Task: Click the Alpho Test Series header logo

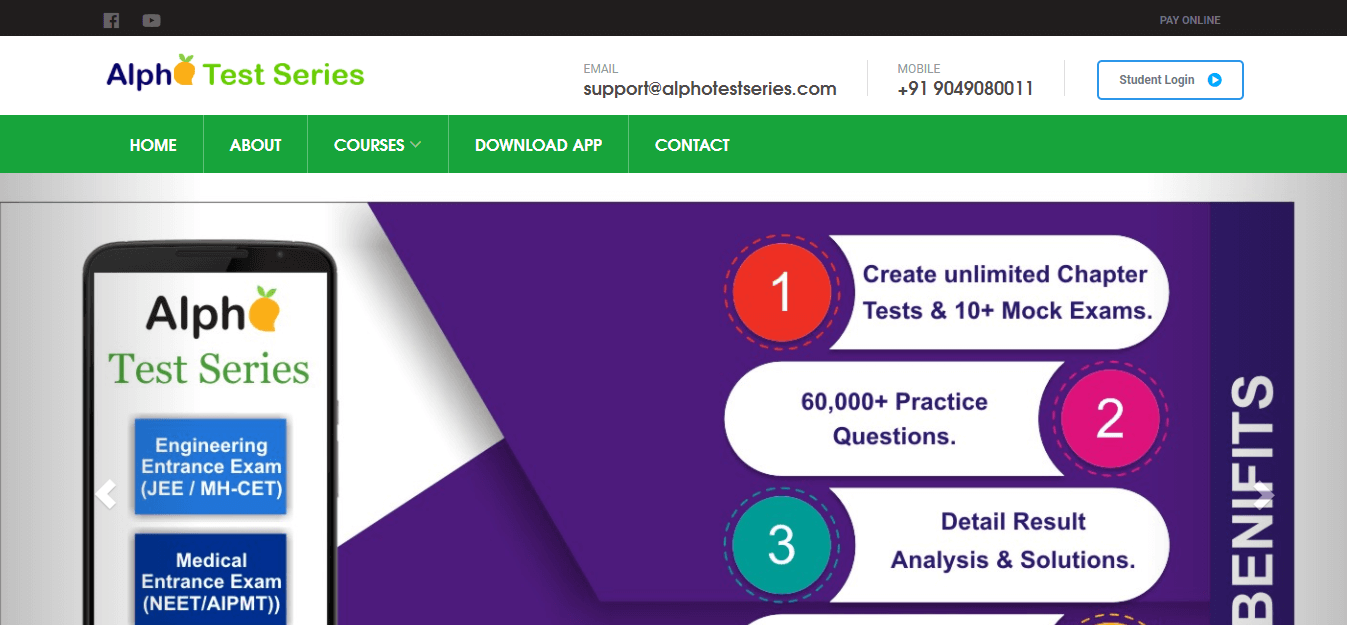Action: tap(235, 74)
